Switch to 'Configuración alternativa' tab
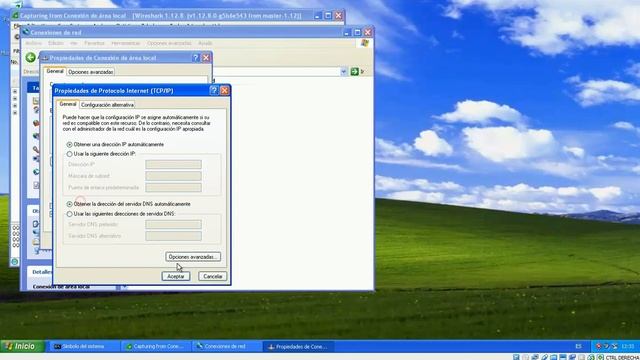Viewport: 640px width, 360px height. pyautogui.click(x=107, y=105)
